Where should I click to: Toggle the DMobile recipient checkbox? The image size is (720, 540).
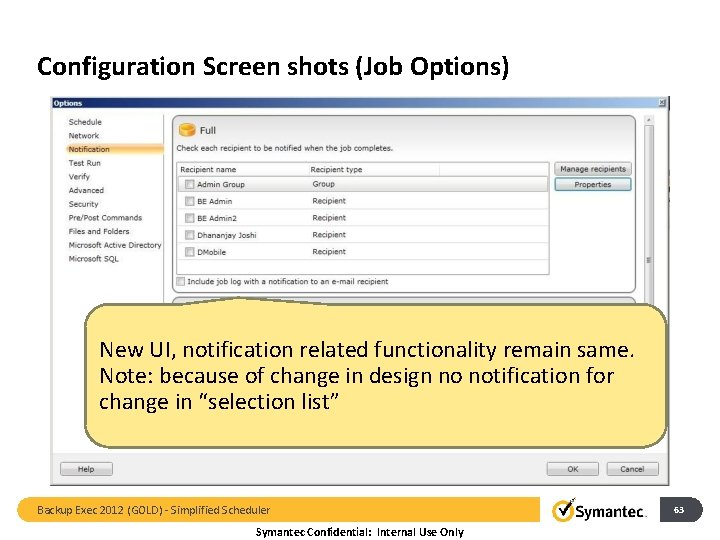click(x=189, y=252)
